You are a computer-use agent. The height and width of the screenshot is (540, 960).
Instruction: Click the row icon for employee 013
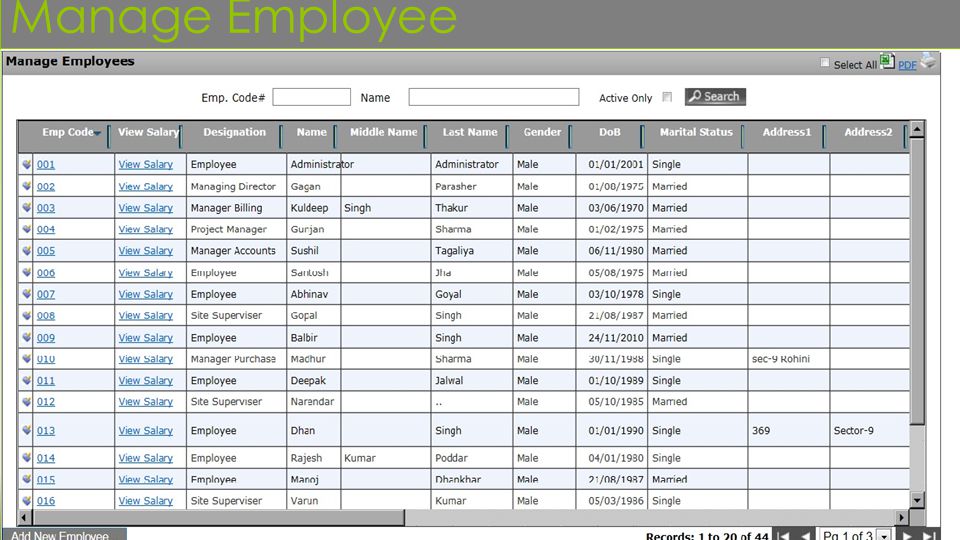tap(26, 430)
